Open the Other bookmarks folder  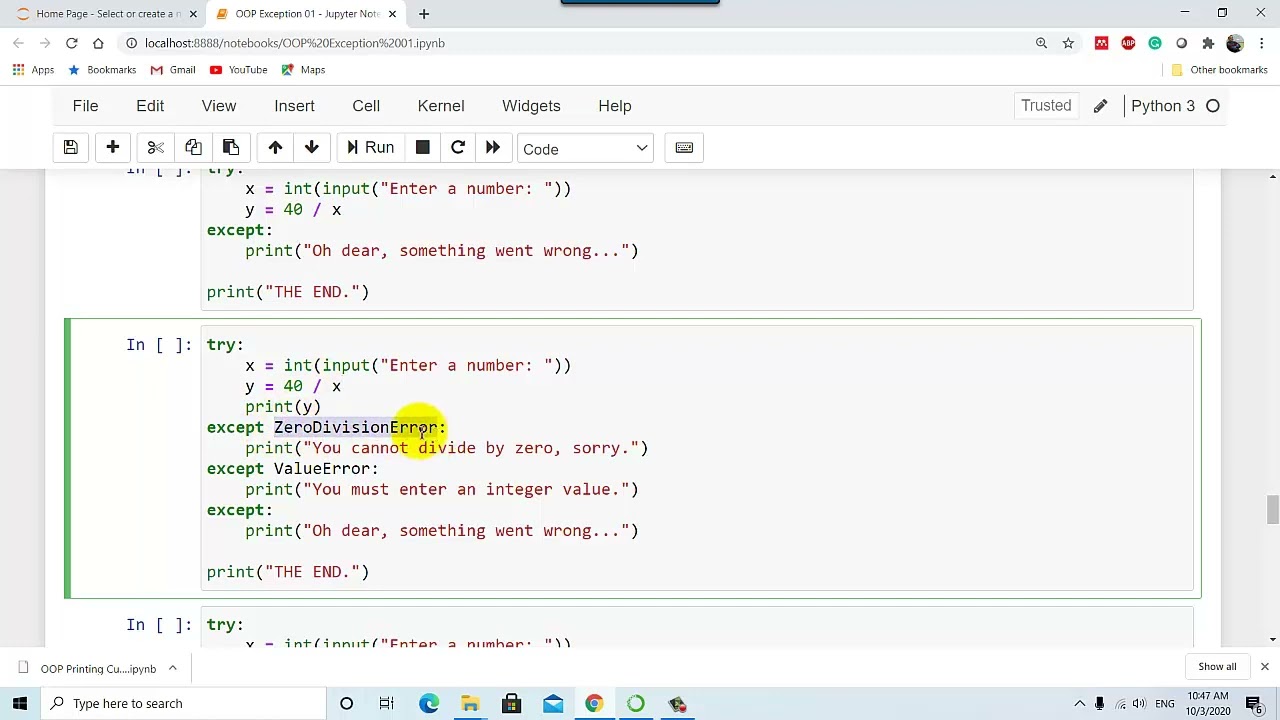1219,70
